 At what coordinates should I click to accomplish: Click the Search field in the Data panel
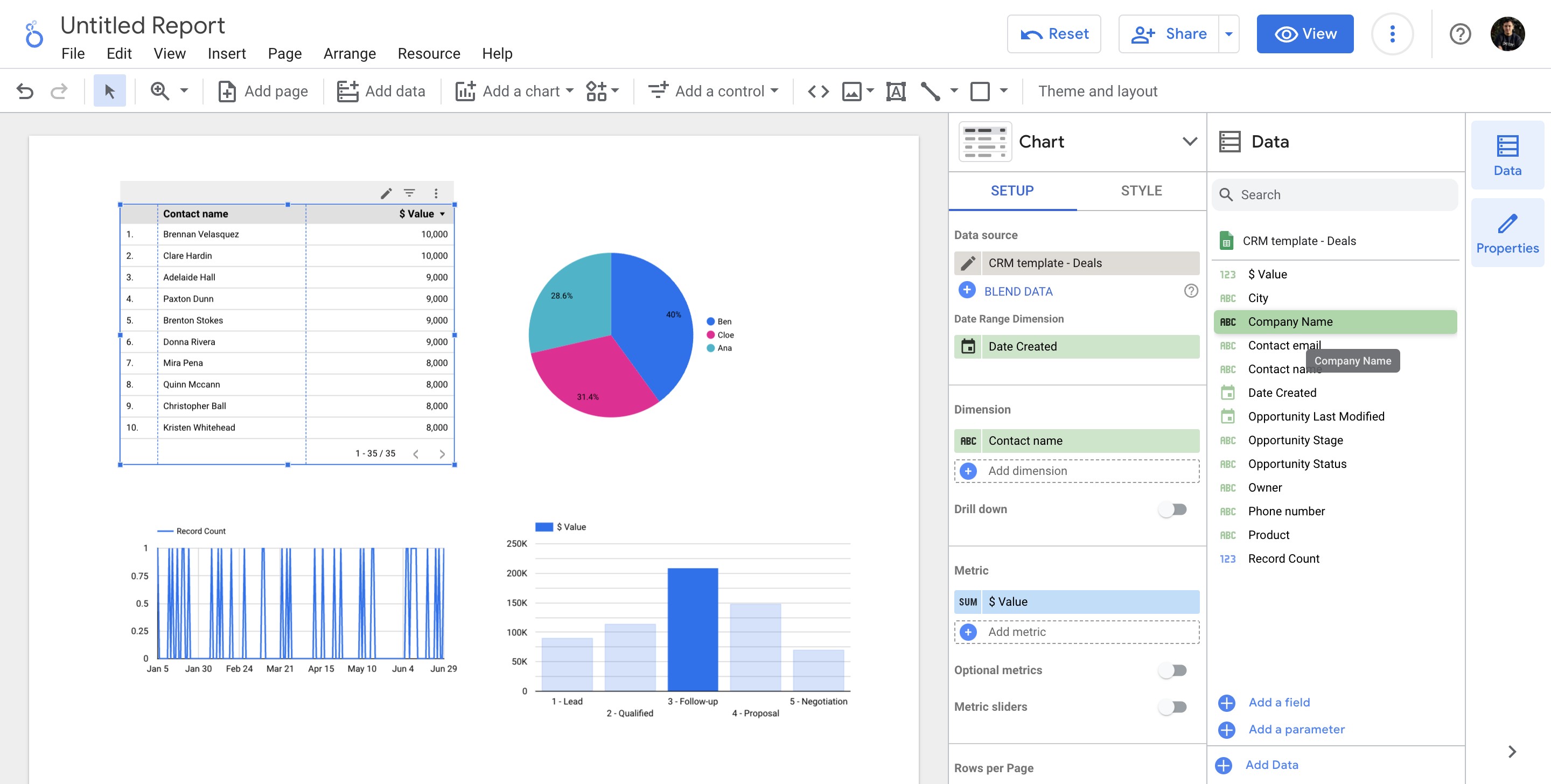pyautogui.click(x=1333, y=194)
